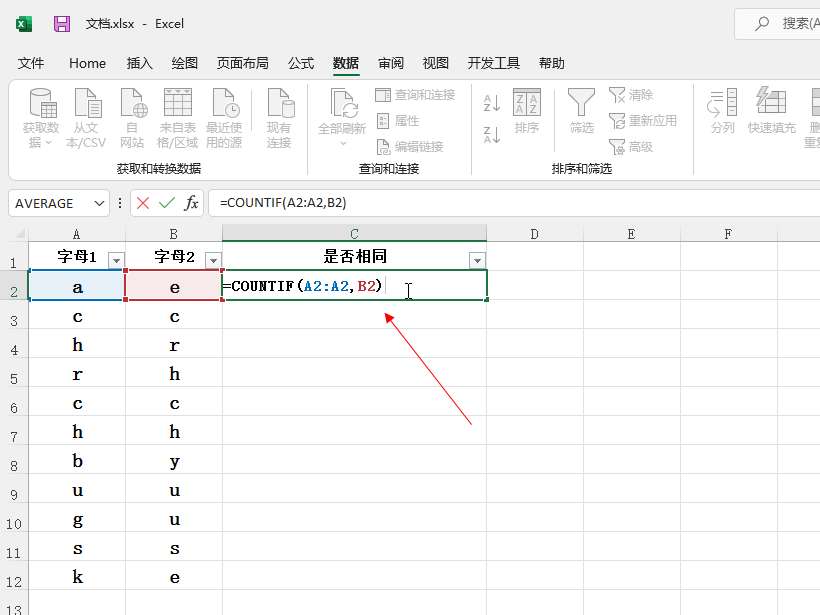Click Edit Links (编辑链接) button
Screen dimensions: 820x615
(410, 146)
